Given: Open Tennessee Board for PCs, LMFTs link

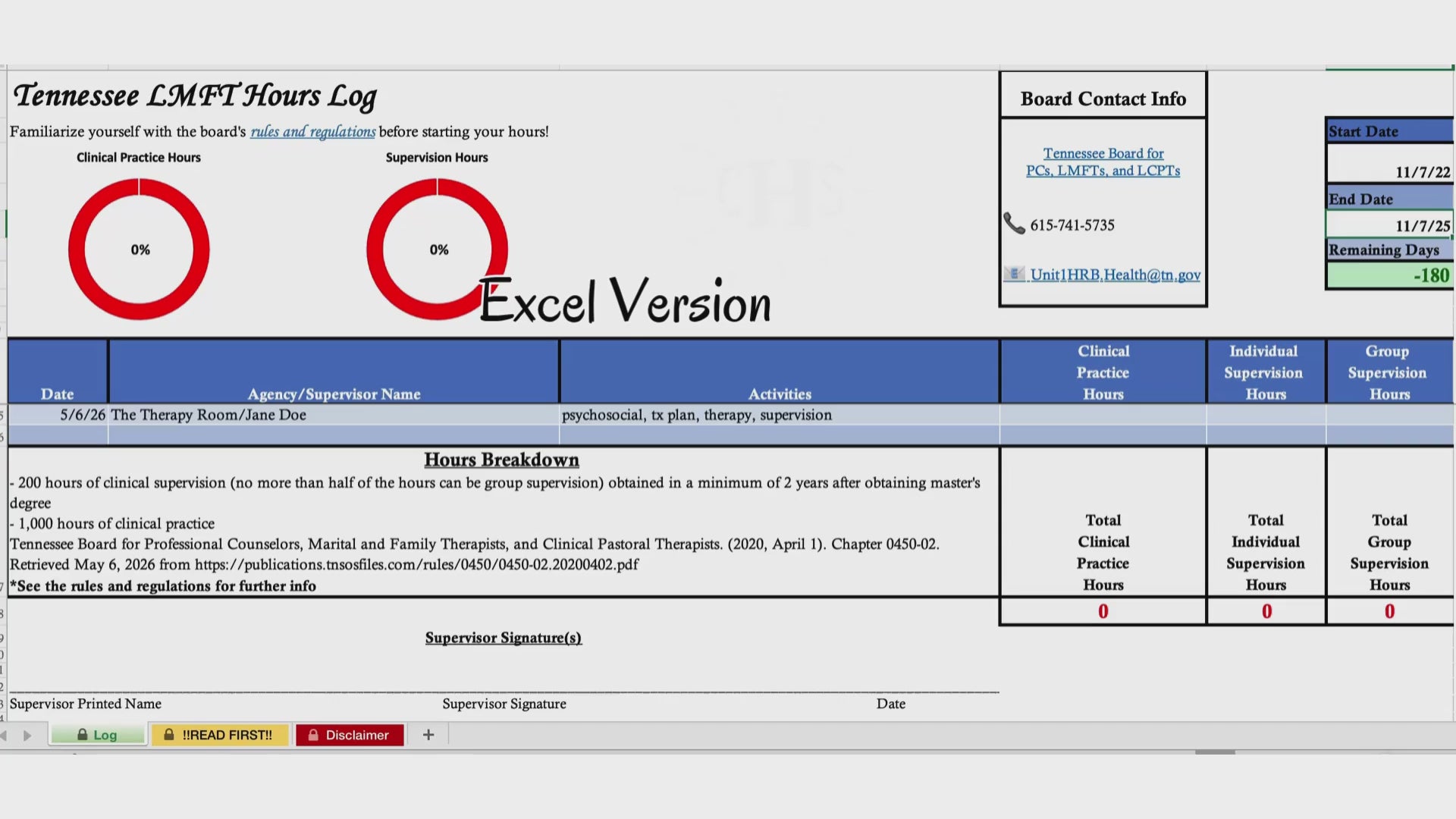Looking at the screenshot, I should [x=1103, y=162].
